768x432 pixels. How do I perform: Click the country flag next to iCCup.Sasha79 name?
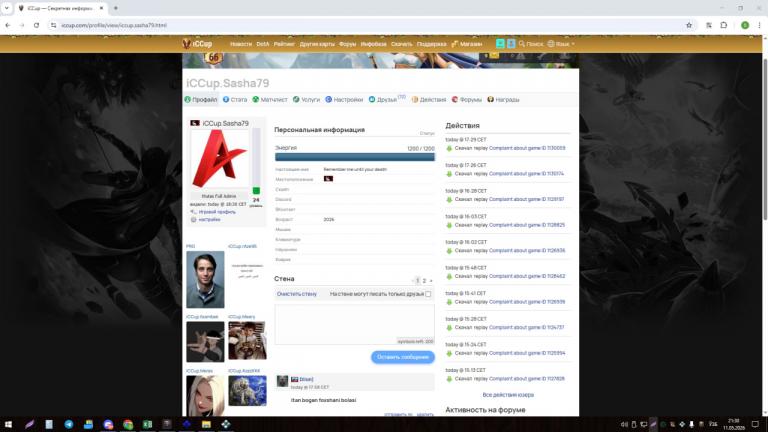pyautogui.click(x=195, y=123)
